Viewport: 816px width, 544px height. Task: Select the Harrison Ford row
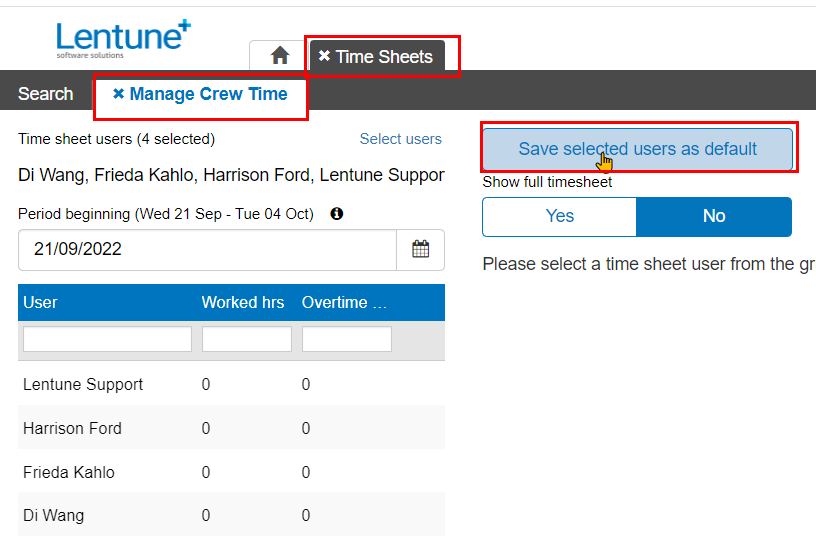tap(72, 428)
